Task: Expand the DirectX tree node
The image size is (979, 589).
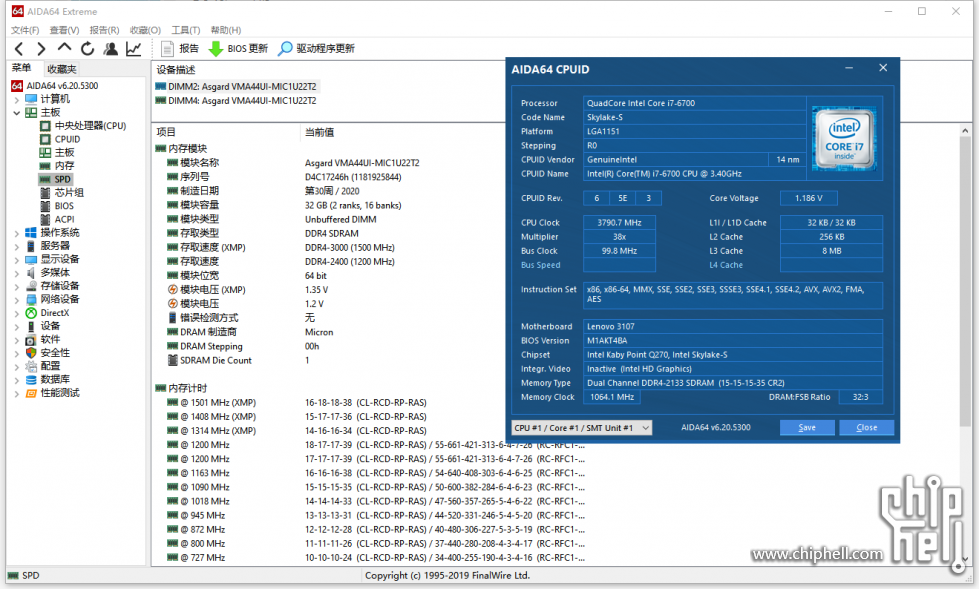Action: click(16, 313)
